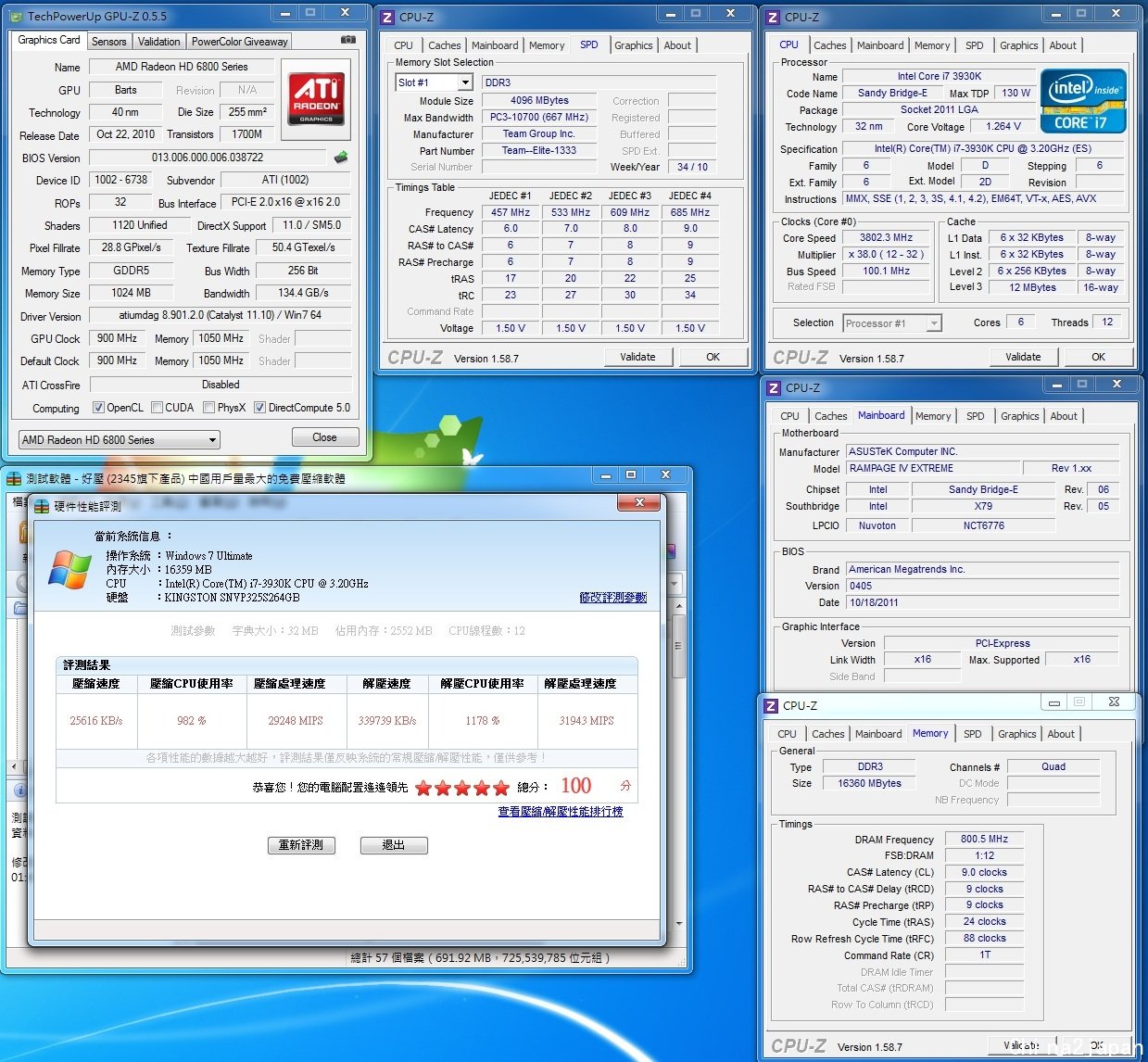
Task: Click the Command Rate 1T value
Action: click(x=984, y=955)
